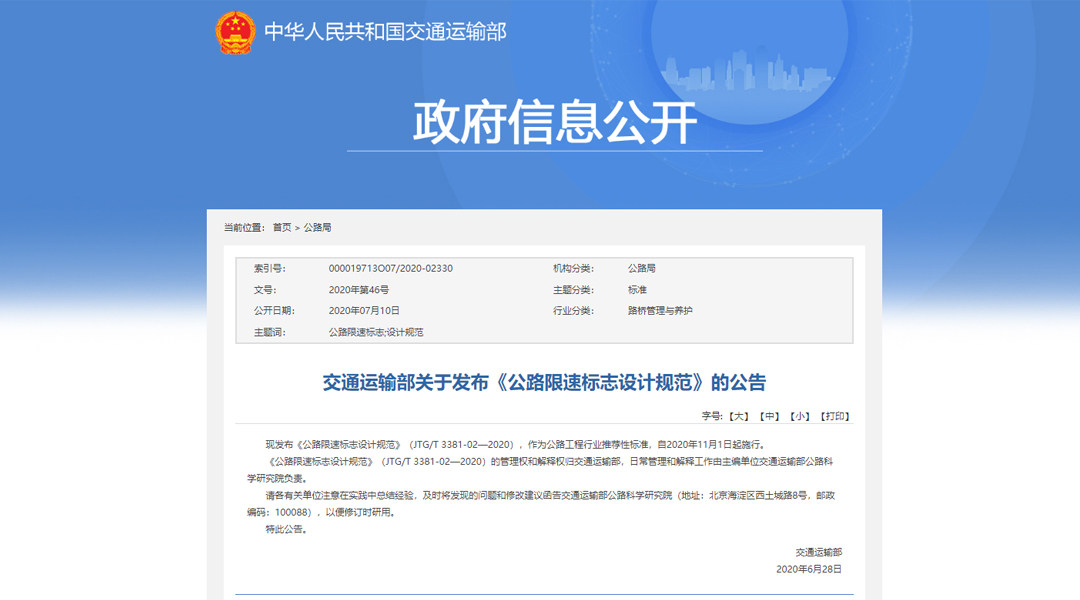Viewport: 1080px width, 600px height.
Task: Open 公路局 in the breadcrumb path
Action: [317, 228]
